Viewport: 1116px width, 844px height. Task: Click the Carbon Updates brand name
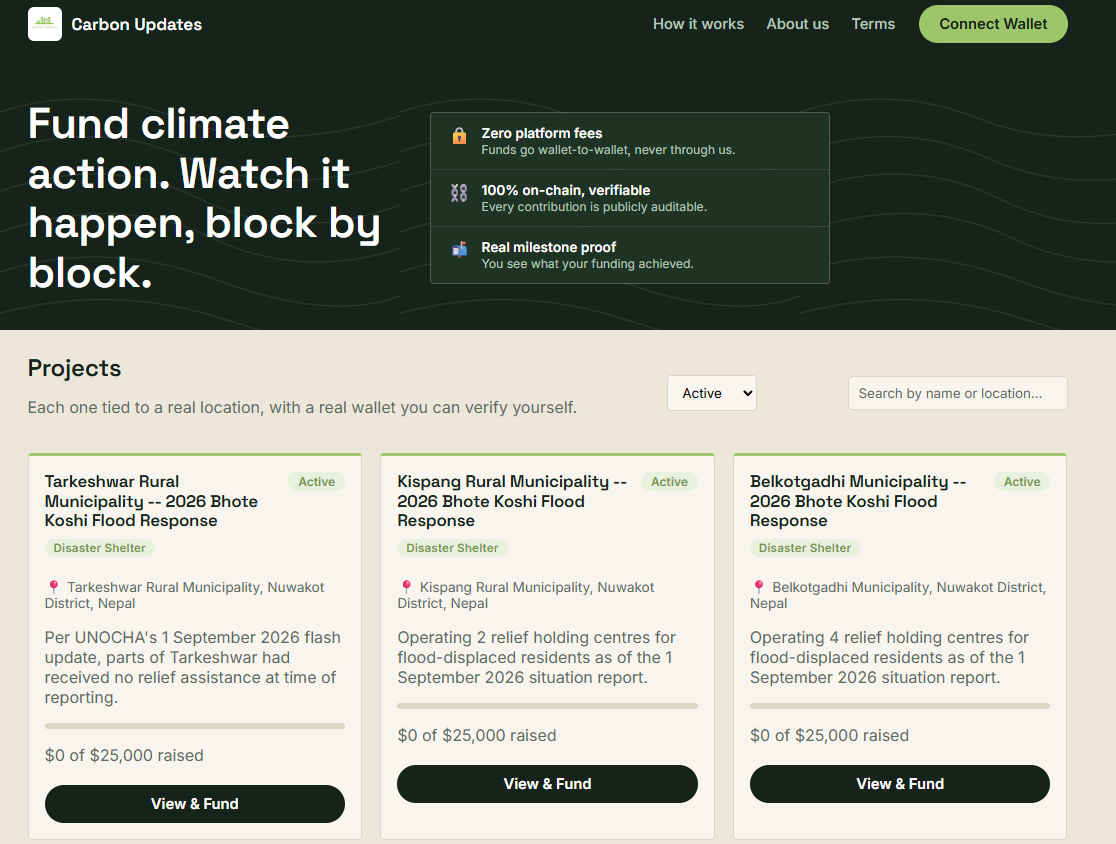coord(137,24)
